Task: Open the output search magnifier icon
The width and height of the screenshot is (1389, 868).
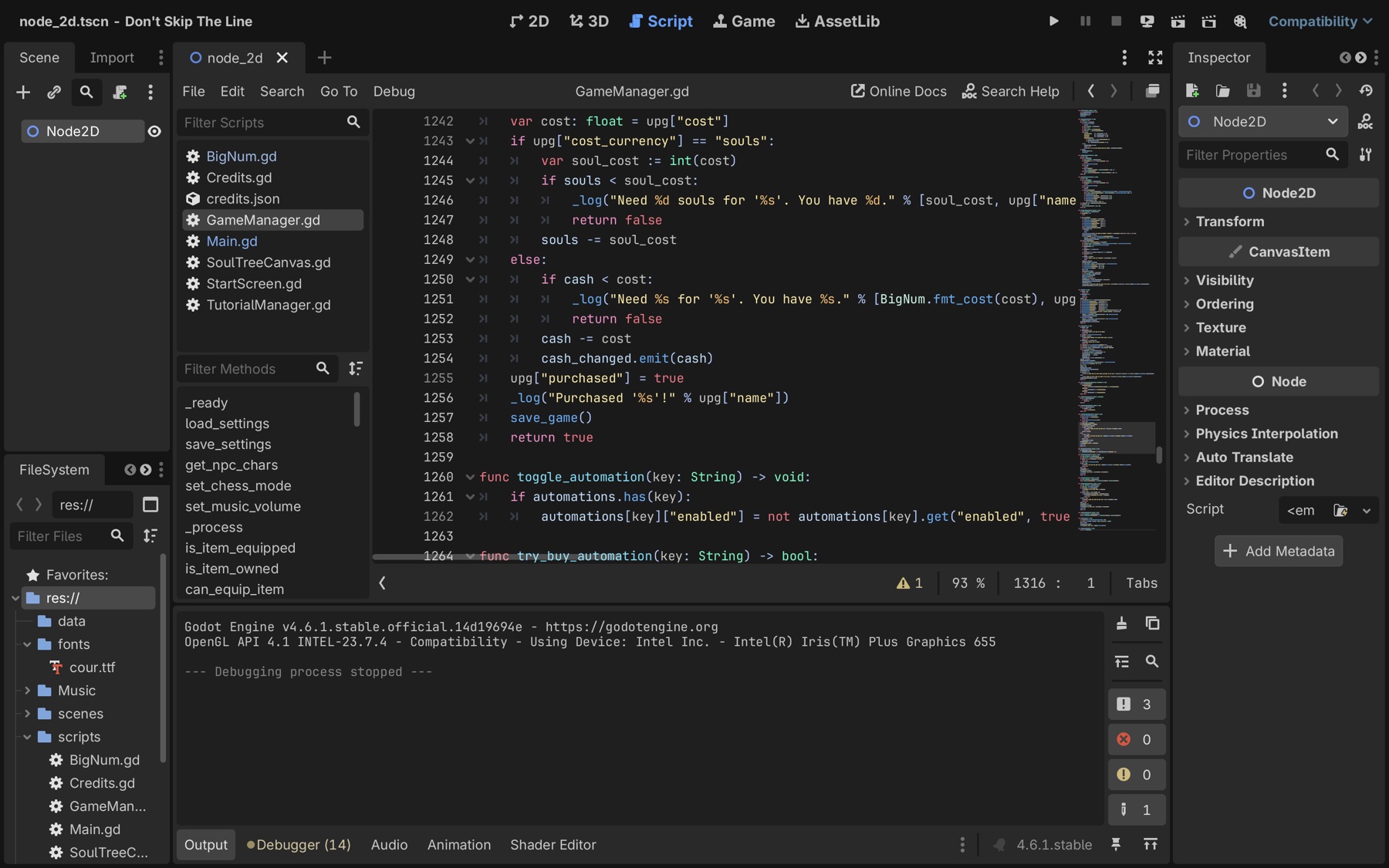Action: [1152, 661]
